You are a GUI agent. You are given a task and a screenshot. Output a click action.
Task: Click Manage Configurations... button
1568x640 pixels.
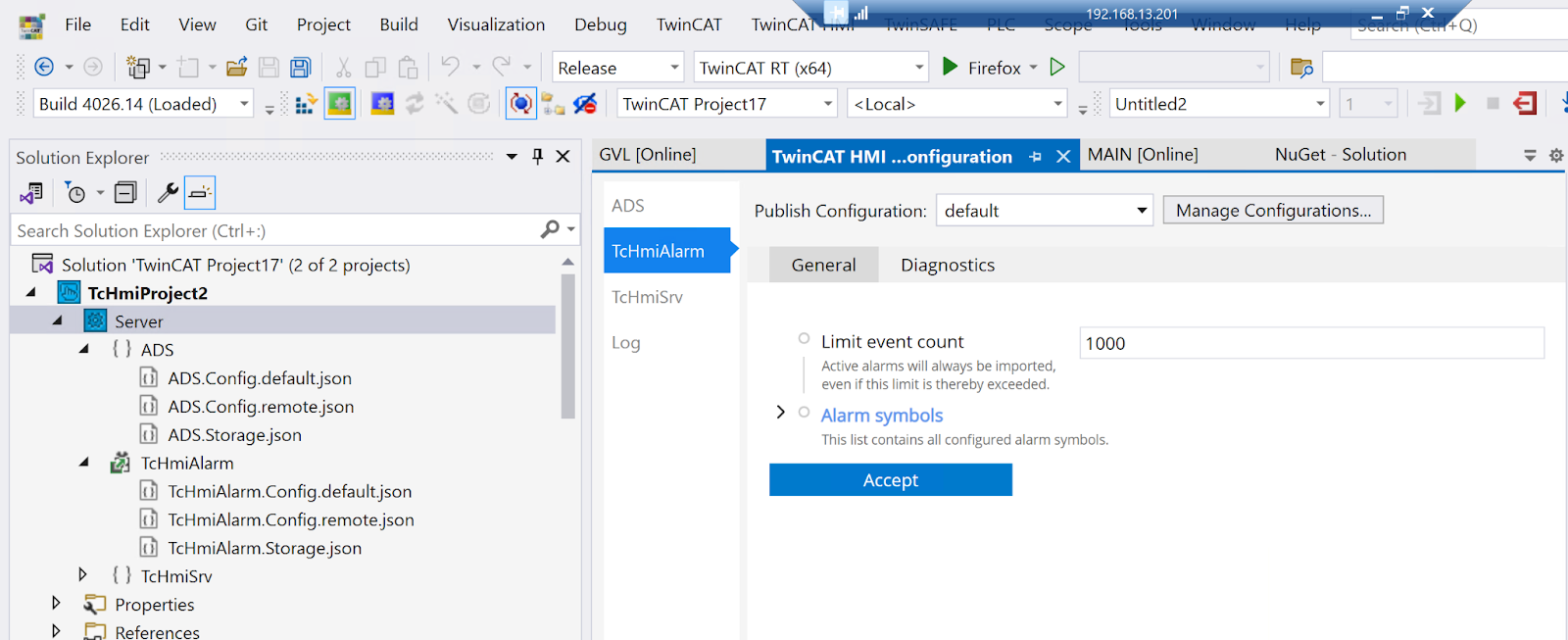[x=1273, y=211]
